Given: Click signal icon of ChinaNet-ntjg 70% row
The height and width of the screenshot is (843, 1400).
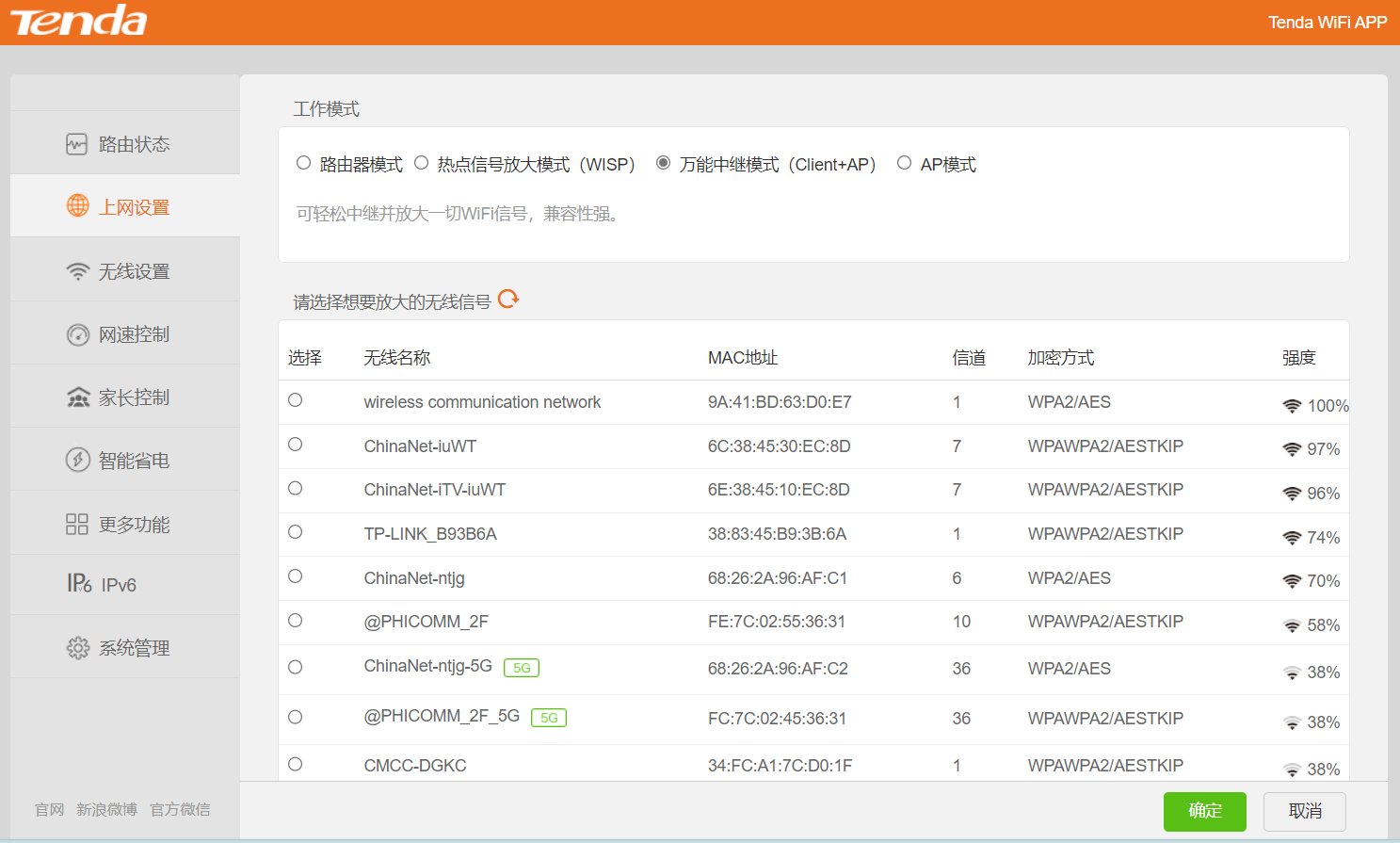Looking at the screenshot, I should click(x=1292, y=581).
